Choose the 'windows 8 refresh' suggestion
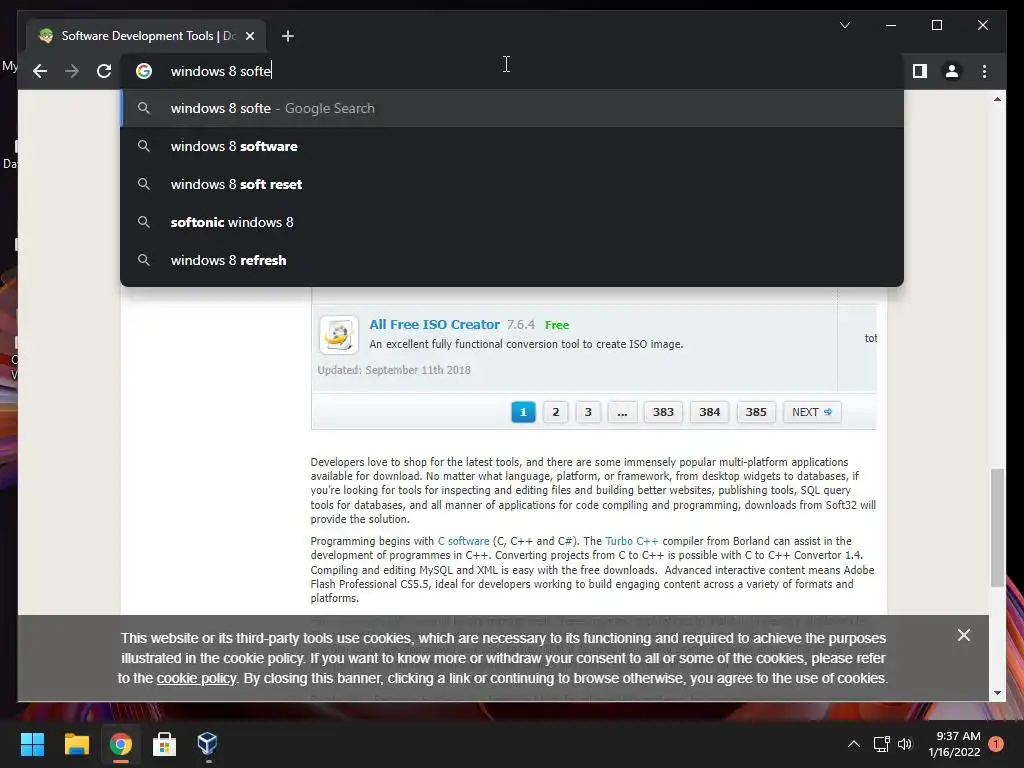Screen dimensions: 1024x768 coord(512,260)
